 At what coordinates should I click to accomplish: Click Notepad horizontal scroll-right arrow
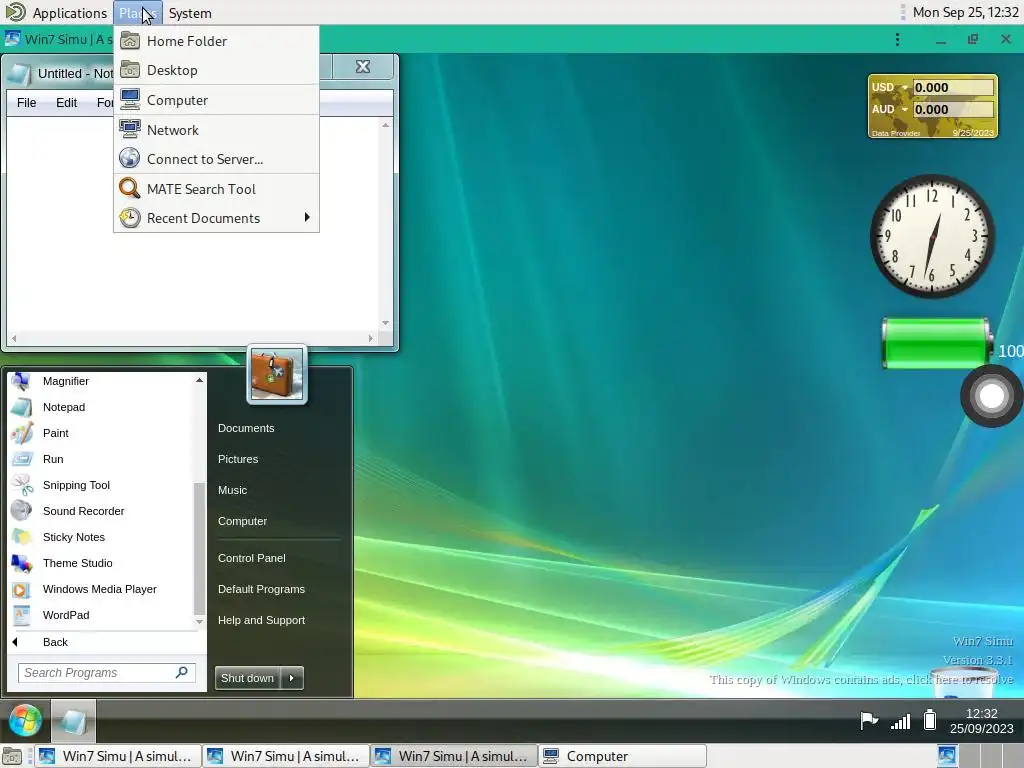[x=370, y=338]
